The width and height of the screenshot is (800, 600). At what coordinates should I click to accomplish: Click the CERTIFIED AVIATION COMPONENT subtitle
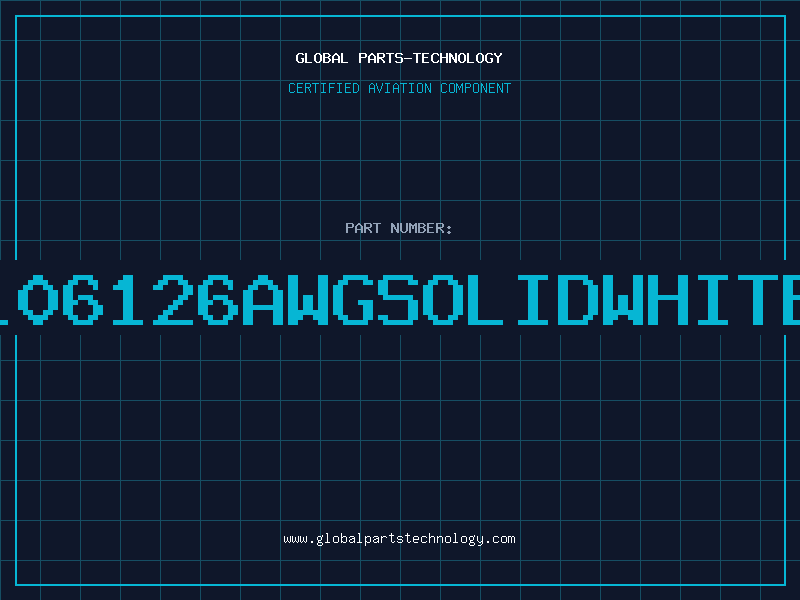pyautogui.click(x=399, y=88)
